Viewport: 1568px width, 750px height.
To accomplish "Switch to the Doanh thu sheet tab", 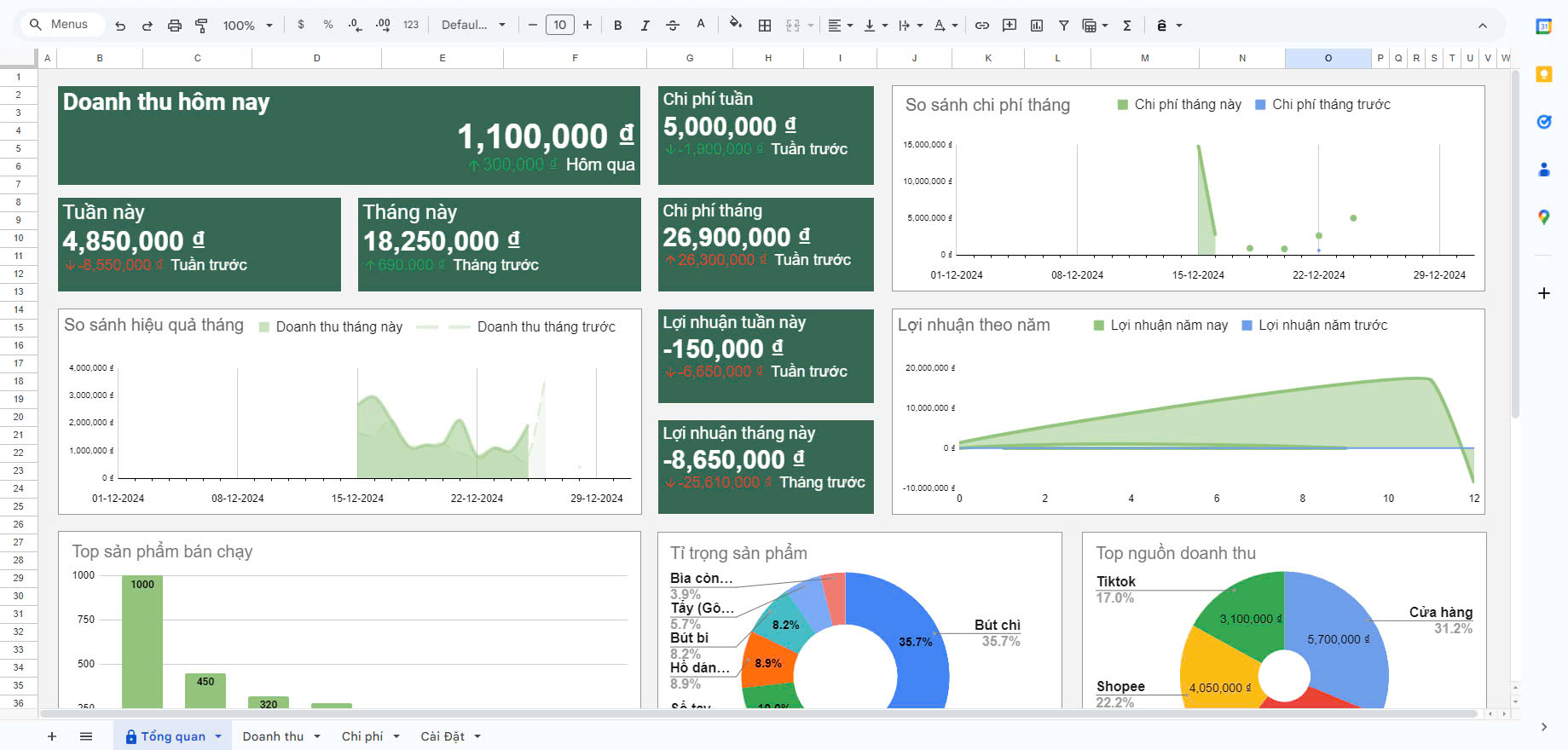I will (x=273, y=736).
